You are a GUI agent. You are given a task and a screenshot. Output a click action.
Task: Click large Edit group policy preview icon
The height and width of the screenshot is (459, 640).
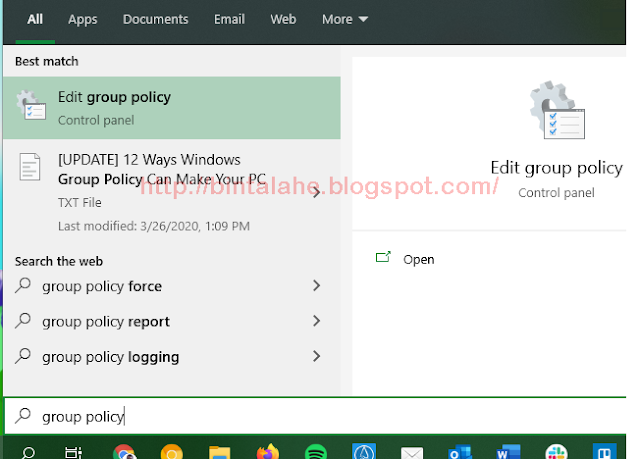tap(557, 110)
